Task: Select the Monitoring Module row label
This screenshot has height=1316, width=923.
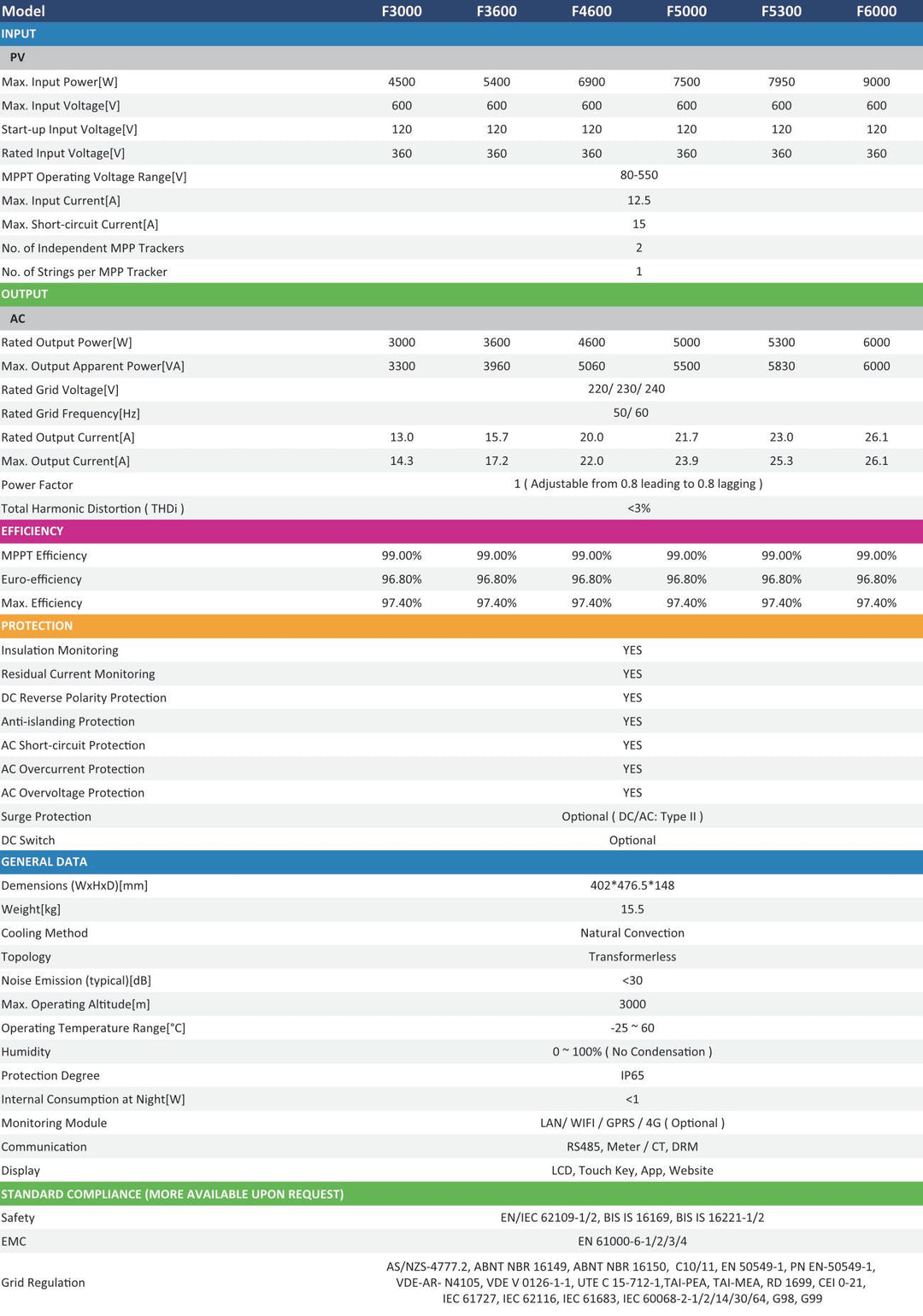Action: [54, 1124]
